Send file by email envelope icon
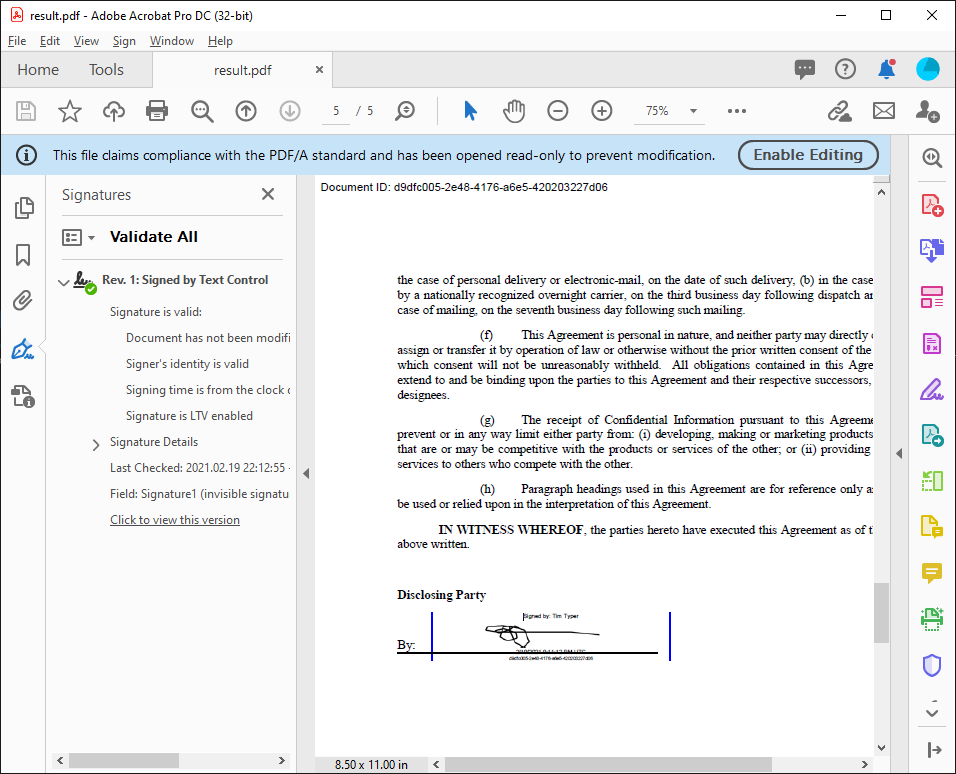Screen dimensions: 956x774 (x=883, y=111)
